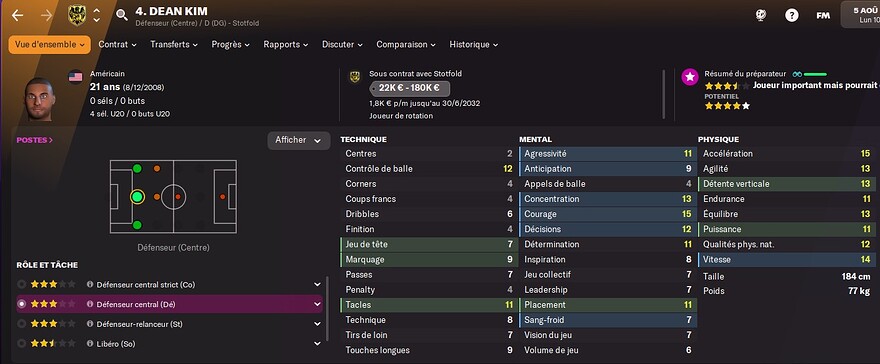Select Défenseur central strict (Co) radio button

point(22,284)
